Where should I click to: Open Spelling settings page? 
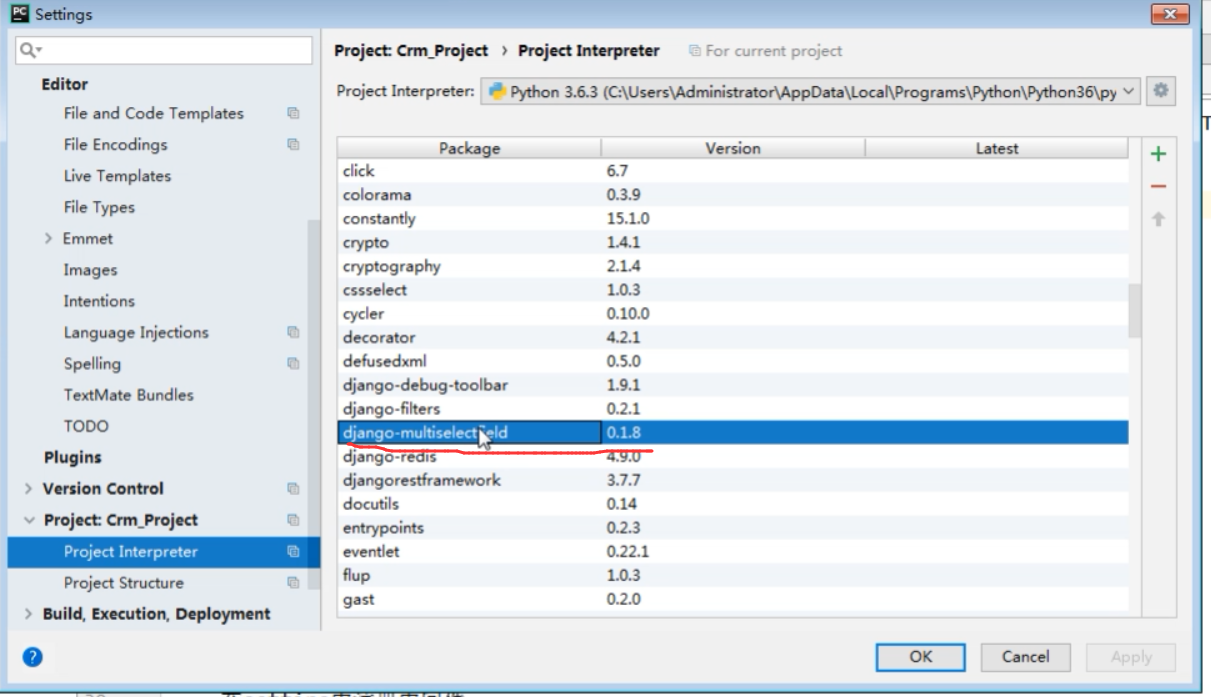click(92, 363)
